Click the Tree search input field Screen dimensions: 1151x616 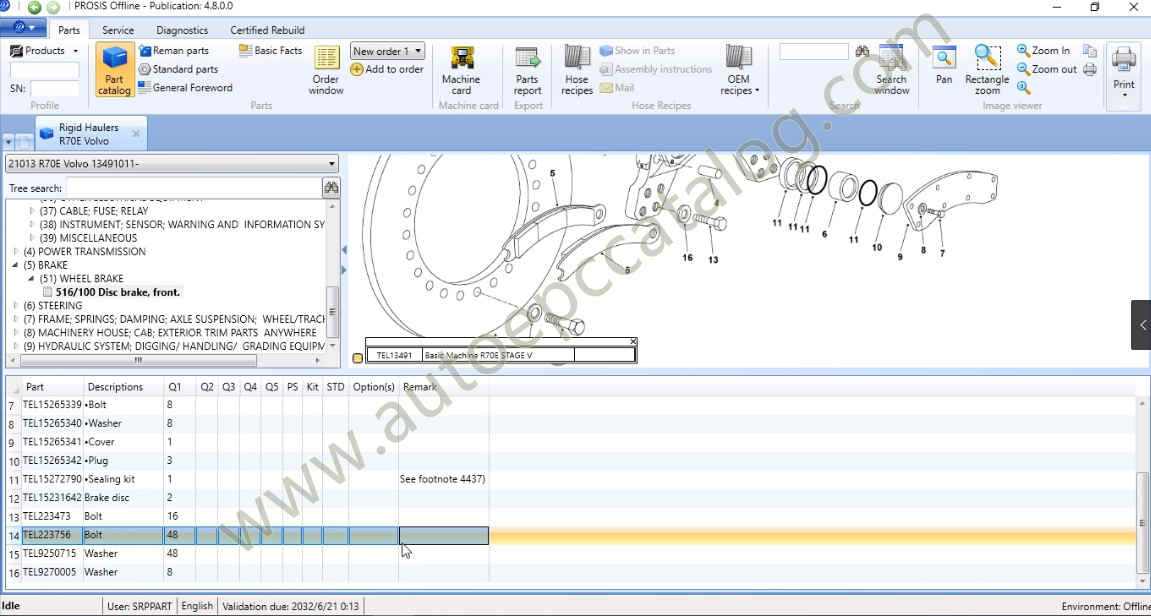point(193,188)
